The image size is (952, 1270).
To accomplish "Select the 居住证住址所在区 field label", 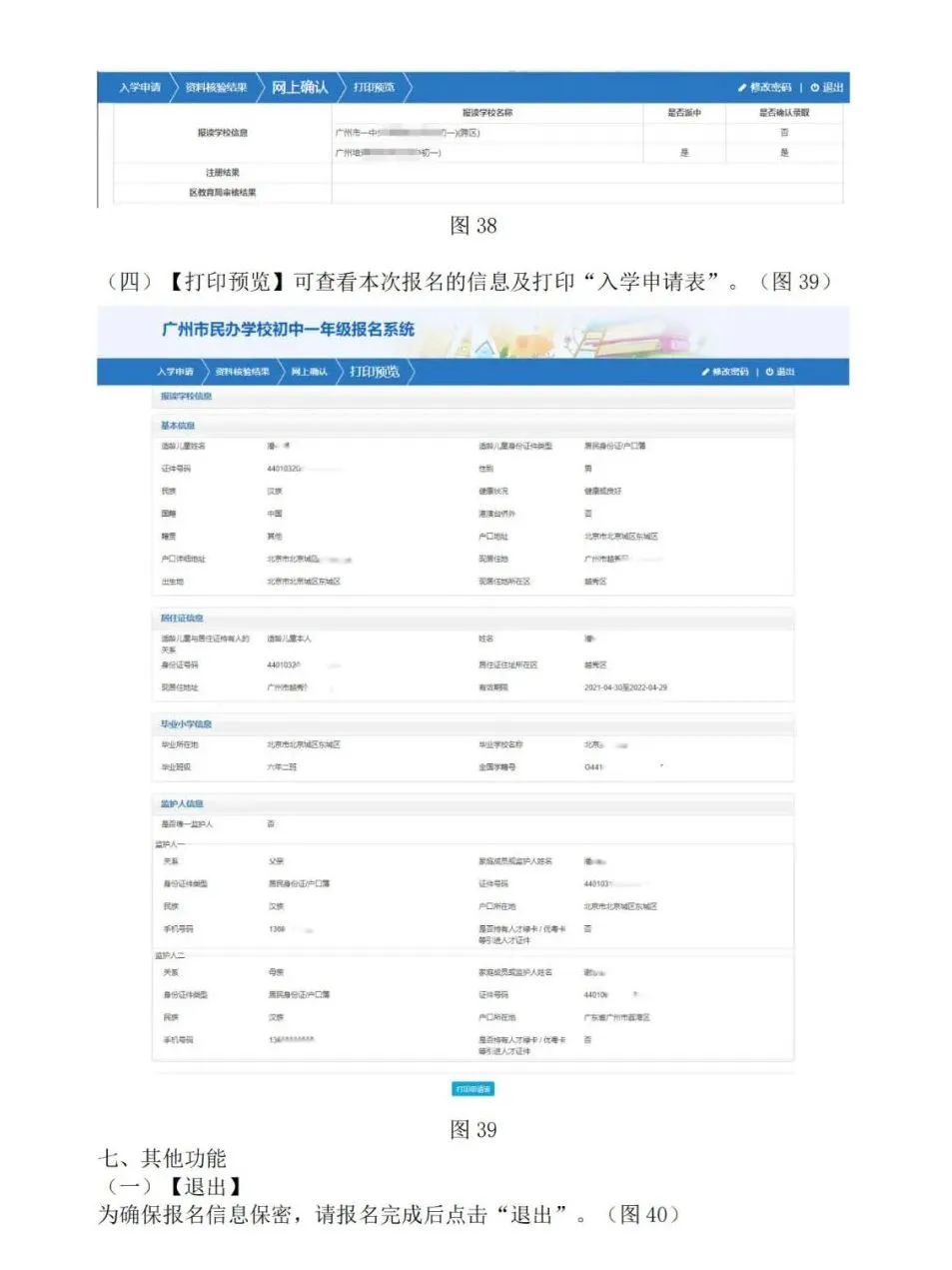I will coord(508,664).
